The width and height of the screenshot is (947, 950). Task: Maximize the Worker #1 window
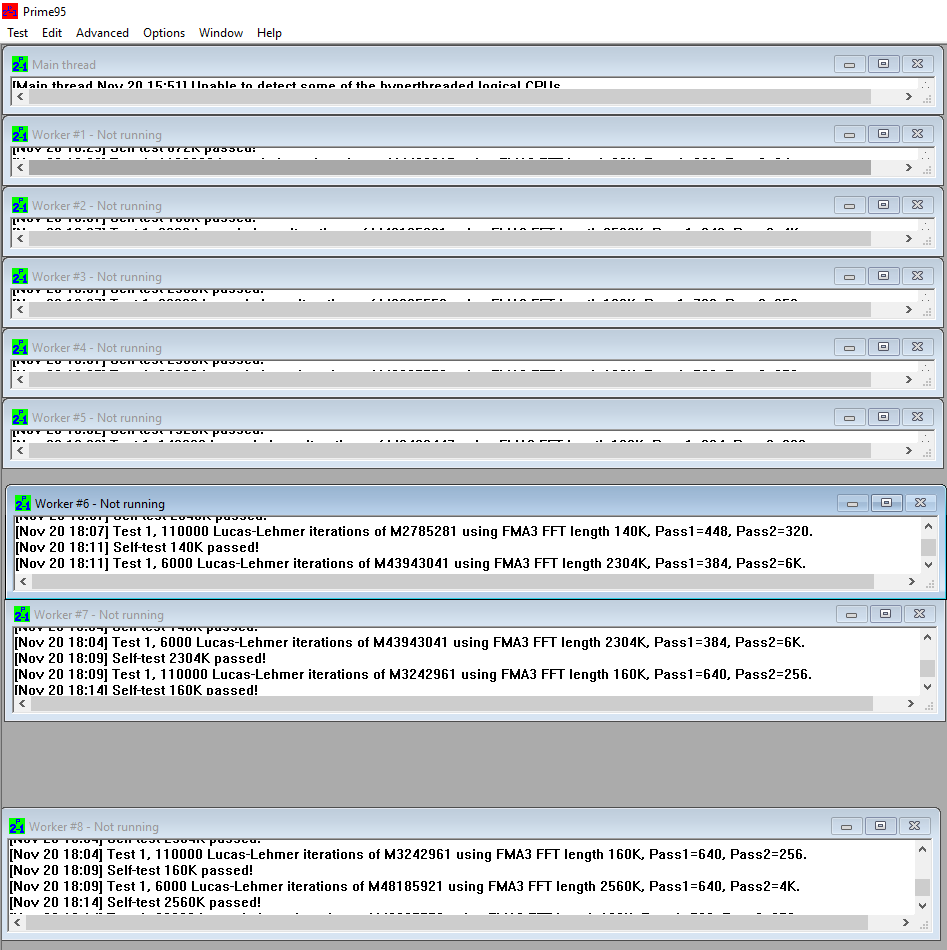click(x=883, y=134)
